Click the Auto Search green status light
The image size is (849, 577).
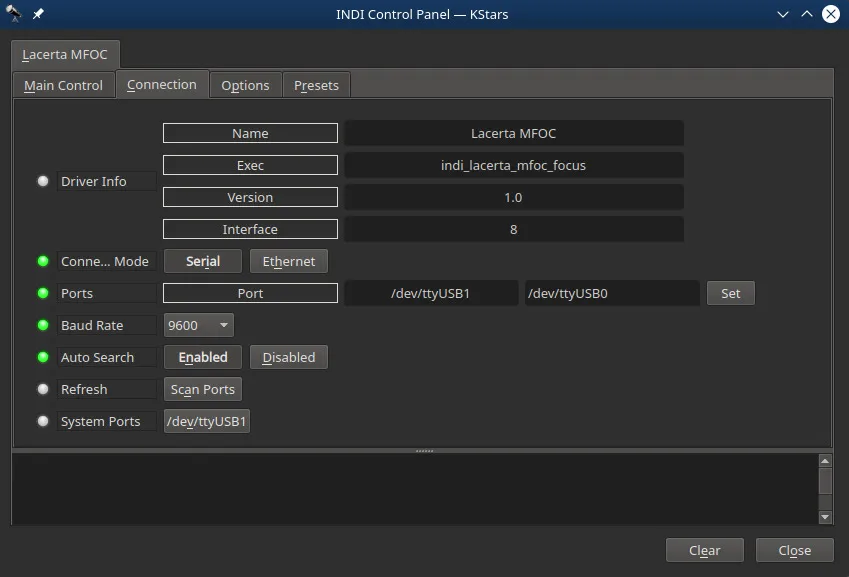43,357
